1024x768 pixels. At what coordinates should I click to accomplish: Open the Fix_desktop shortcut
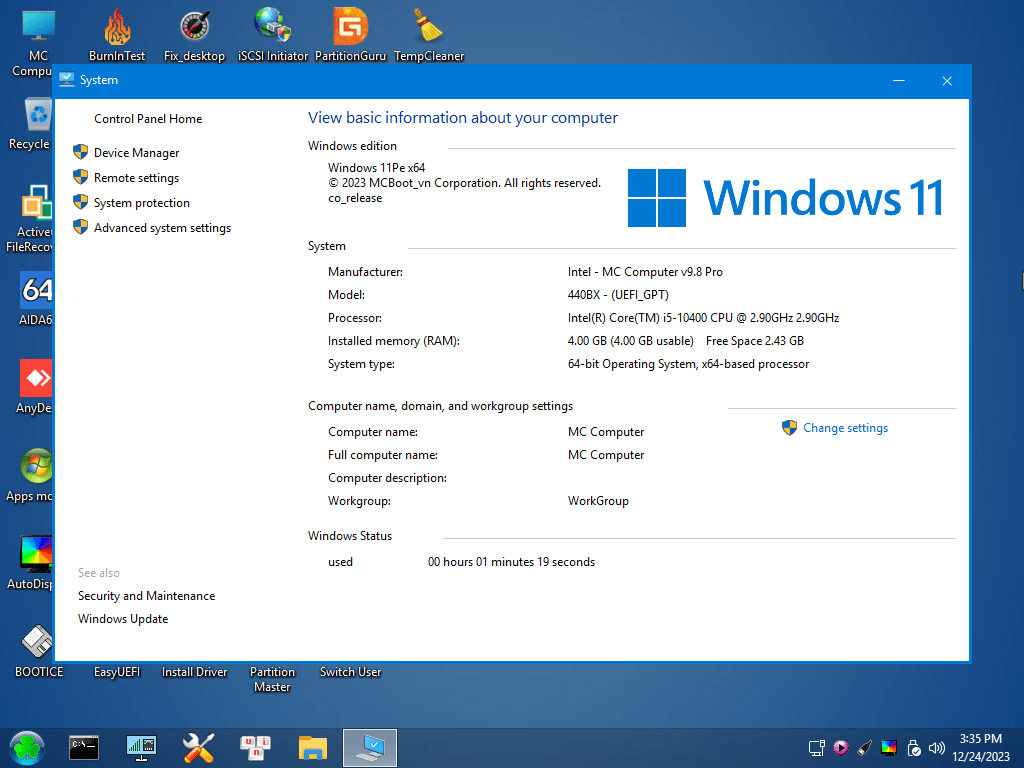click(x=194, y=30)
